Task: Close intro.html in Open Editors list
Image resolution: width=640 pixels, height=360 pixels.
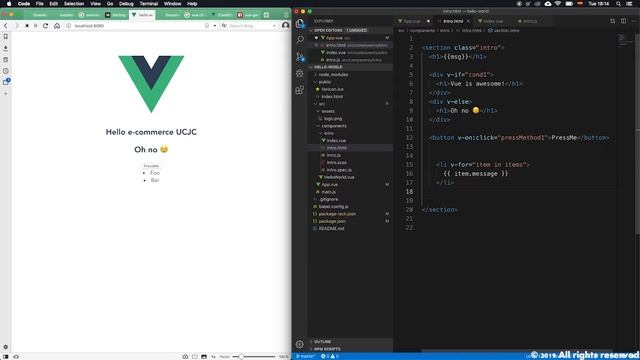Action: point(316,45)
